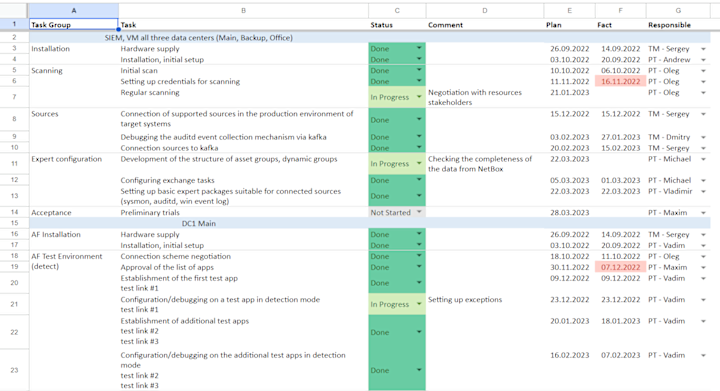Image resolution: width=720 pixels, height=391 pixels.
Task: Open Responsible dropdown for TM - Dmitry
Action: click(703, 137)
